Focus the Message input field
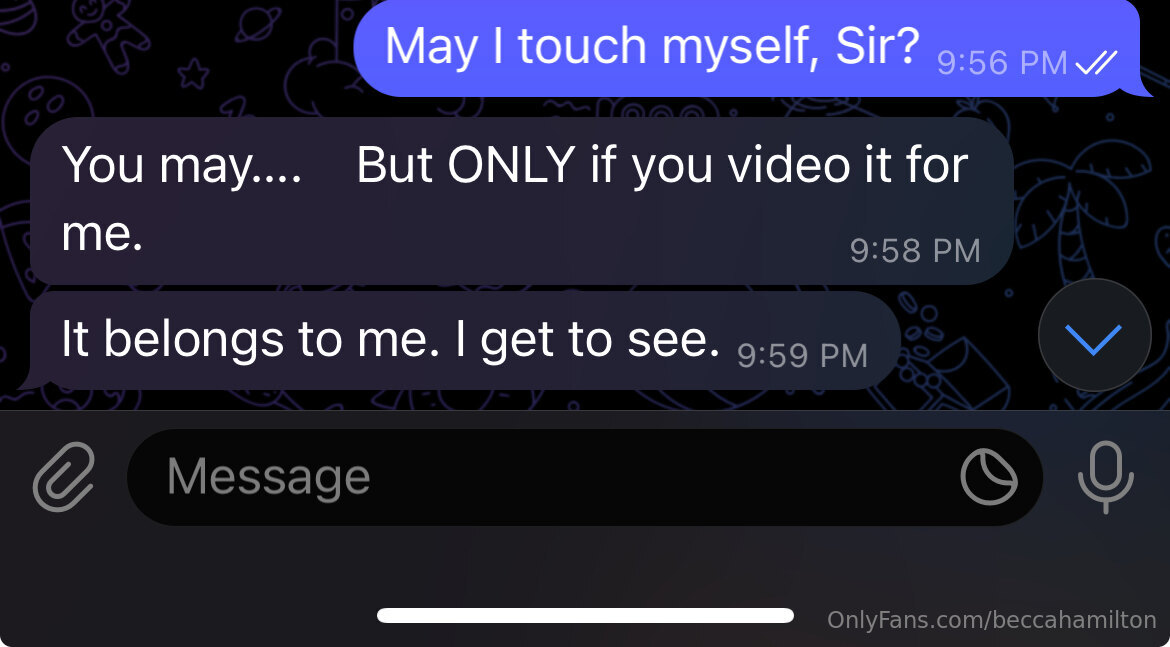 [584, 477]
